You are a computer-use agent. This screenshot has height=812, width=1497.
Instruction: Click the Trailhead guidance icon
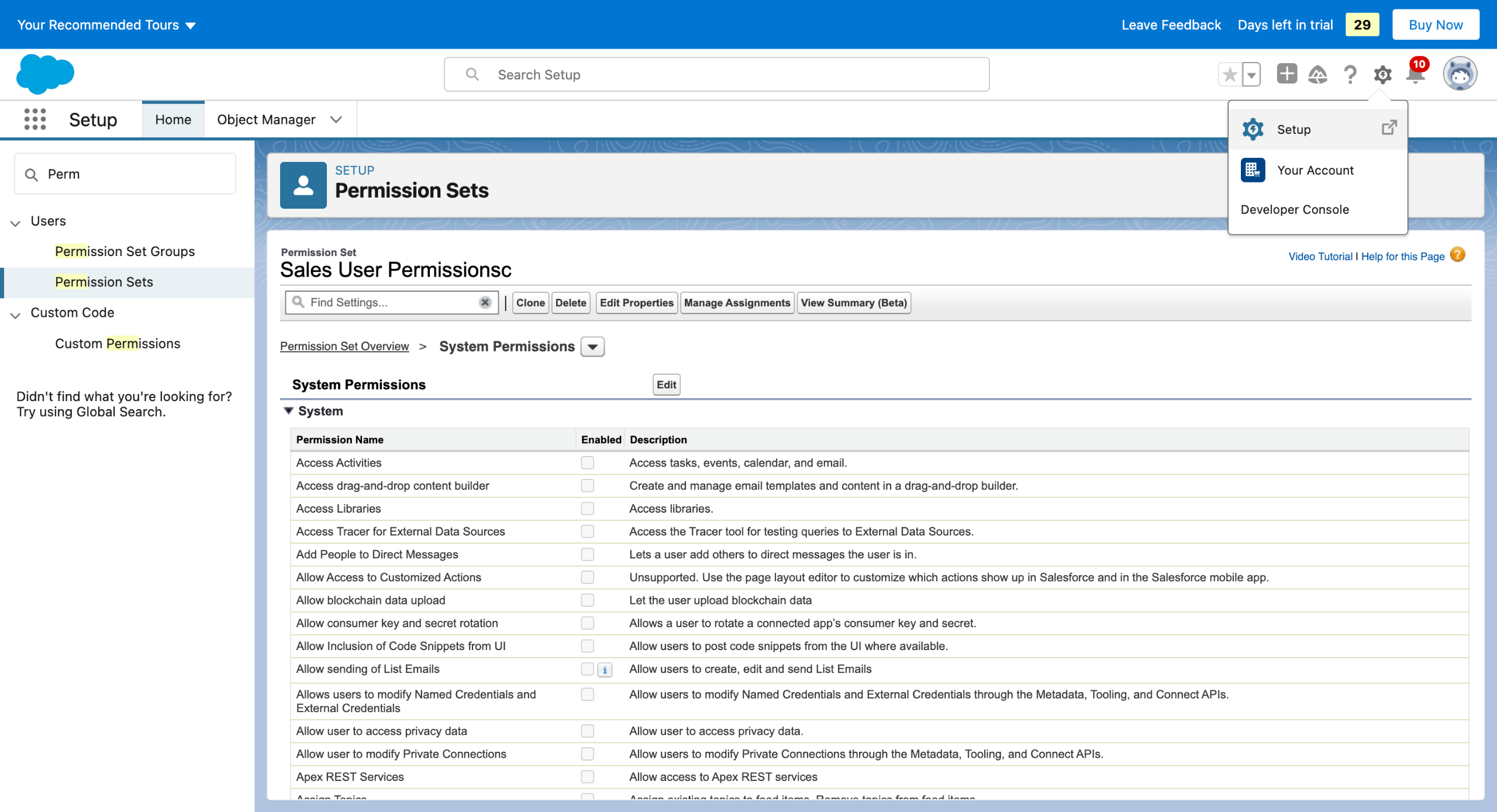(x=1317, y=74)
